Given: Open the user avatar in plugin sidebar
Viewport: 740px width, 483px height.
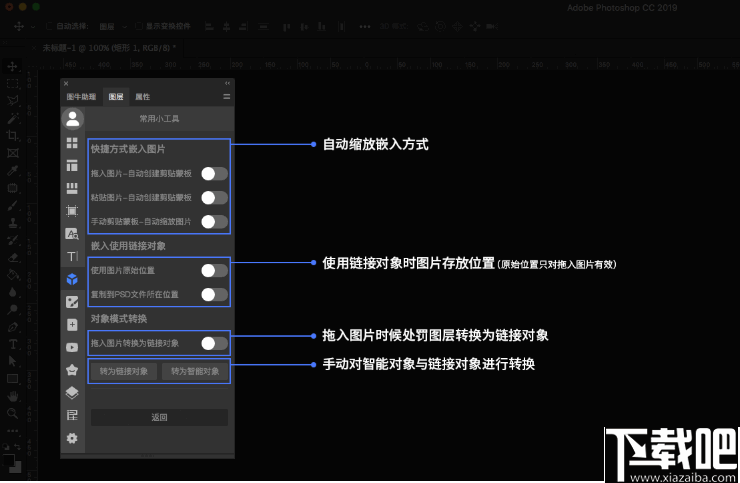Looking at the screenshot, I should coord(72,119).
